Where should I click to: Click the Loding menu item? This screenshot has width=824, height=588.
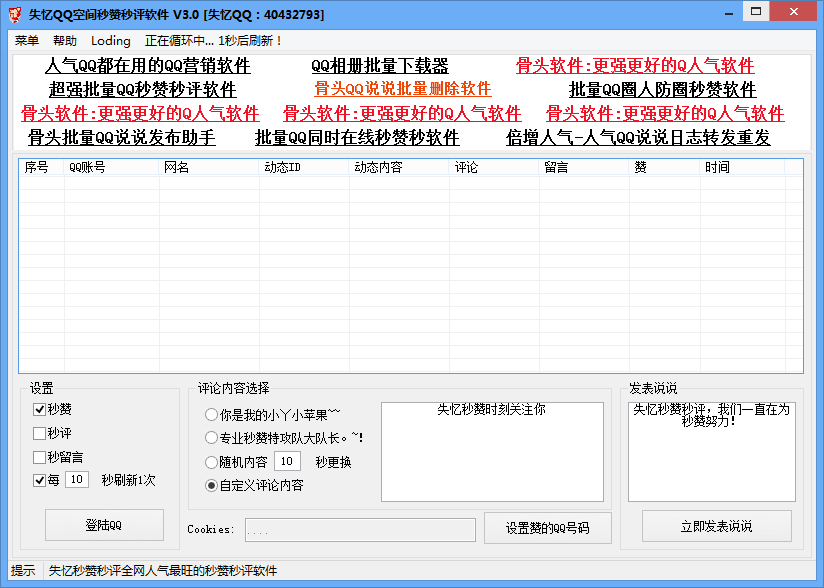pyautogui.click(x=111, y=40)
